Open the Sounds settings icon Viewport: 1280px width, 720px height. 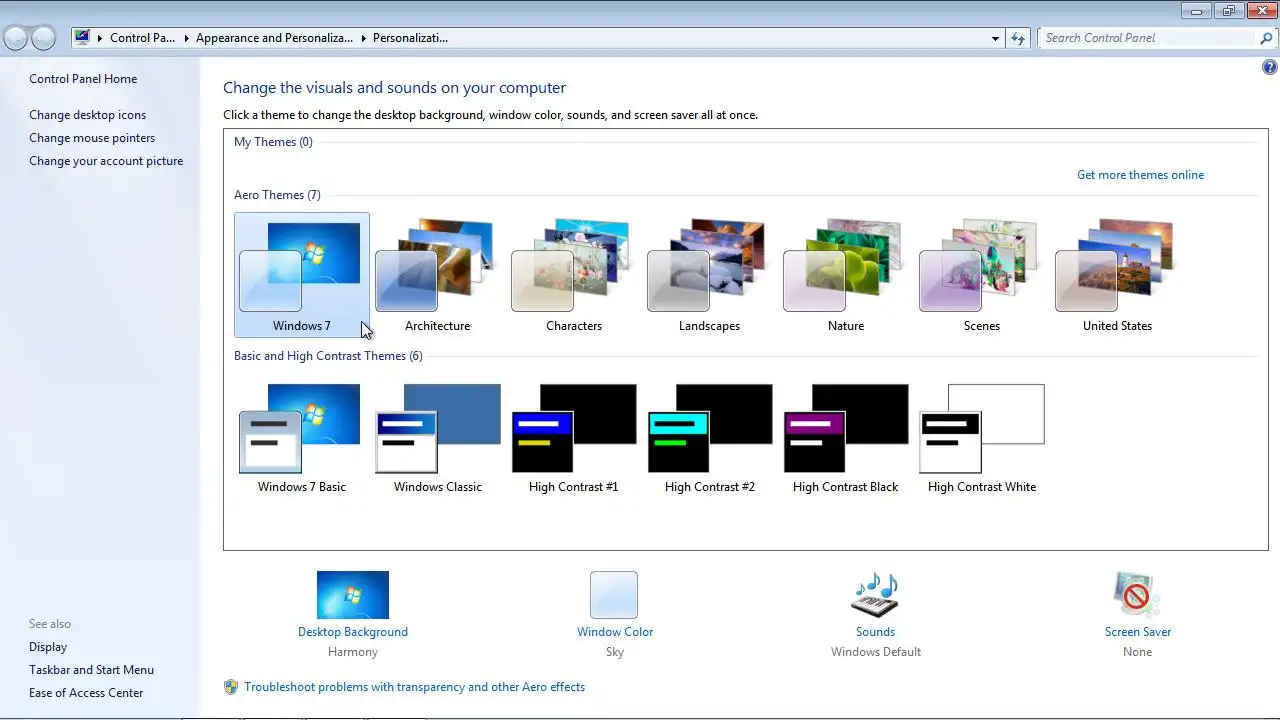click(875, 595)
